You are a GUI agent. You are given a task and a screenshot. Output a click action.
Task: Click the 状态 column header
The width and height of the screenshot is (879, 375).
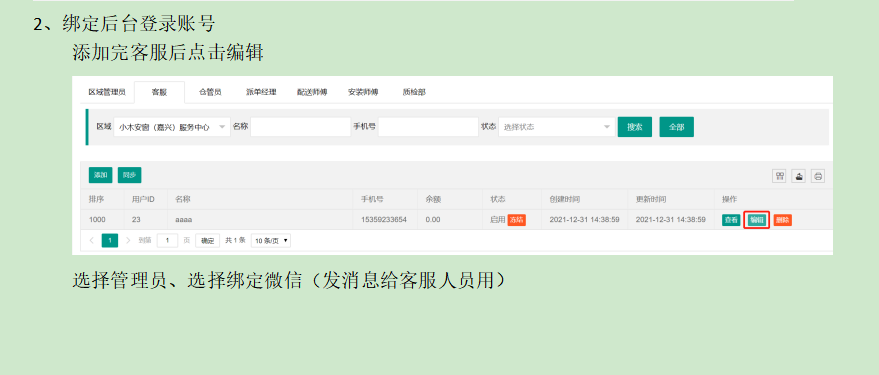point(498,199)
